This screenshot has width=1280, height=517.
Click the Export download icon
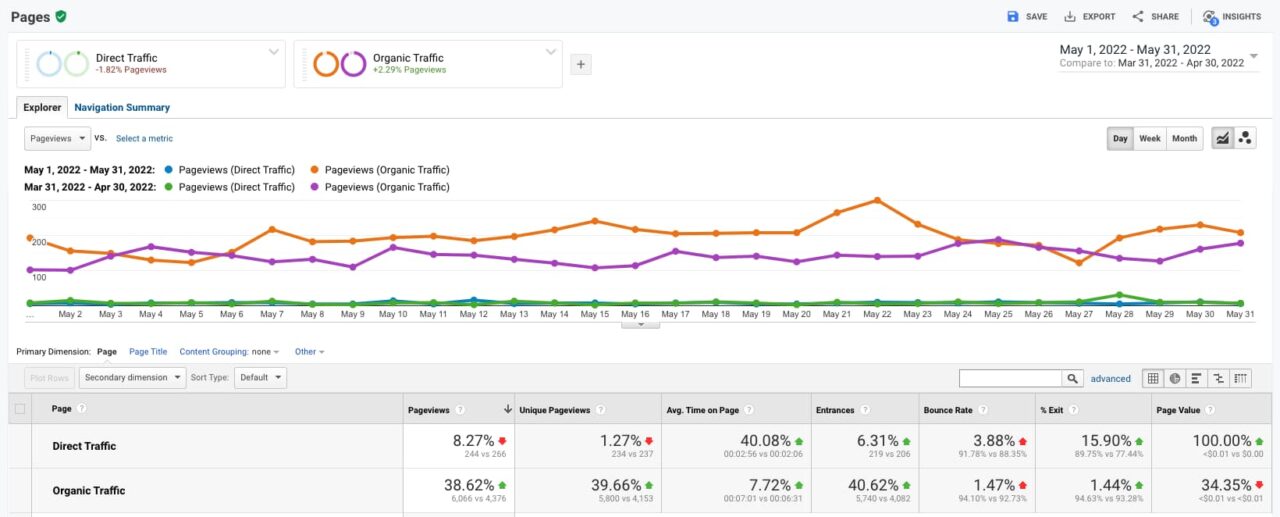pyautogui.click(x=1070, y=16)
